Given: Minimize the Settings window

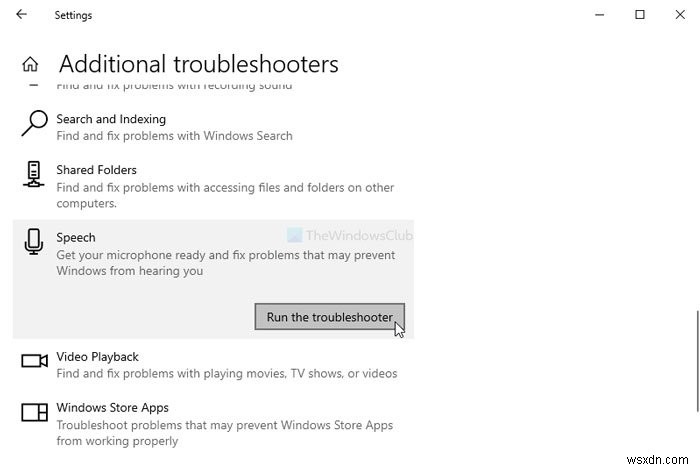Looking at the screenshot, I should [600, 15].
